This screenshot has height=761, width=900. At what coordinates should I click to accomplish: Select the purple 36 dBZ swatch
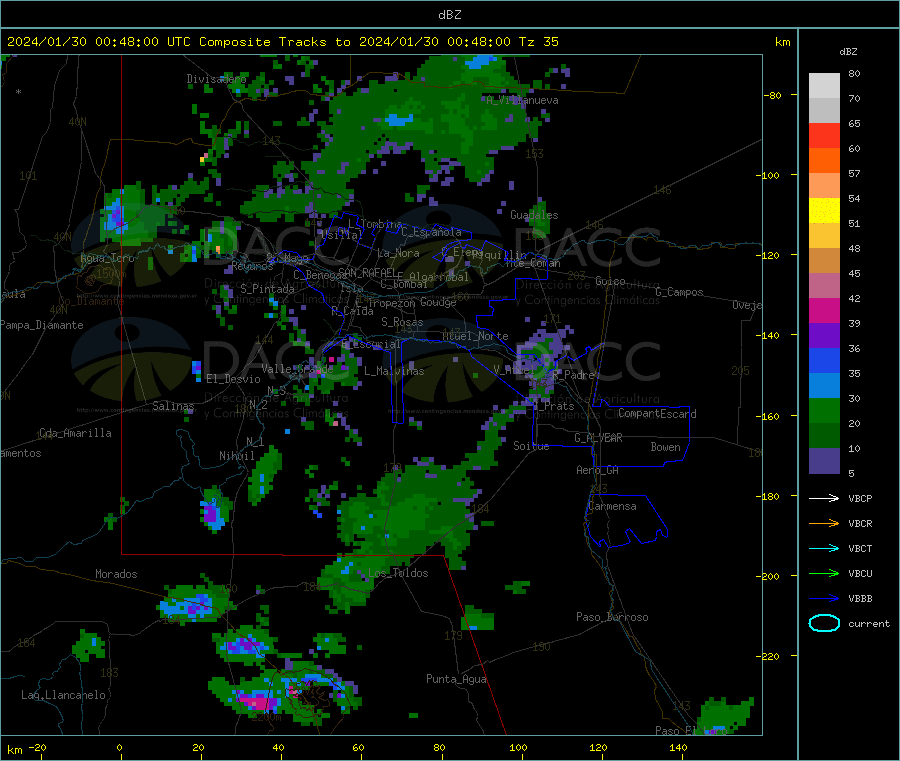point(824,336)
